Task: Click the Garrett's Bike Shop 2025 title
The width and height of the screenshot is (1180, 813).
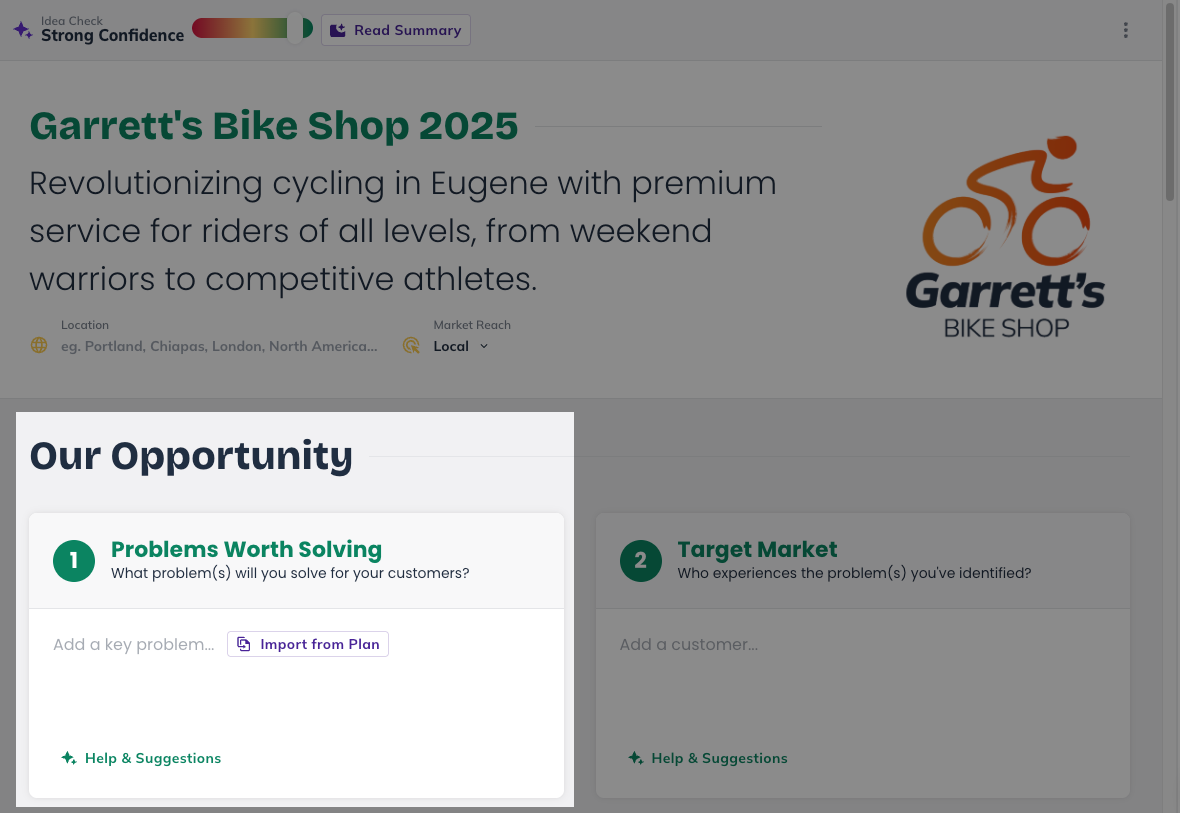Action: (274, 126)
